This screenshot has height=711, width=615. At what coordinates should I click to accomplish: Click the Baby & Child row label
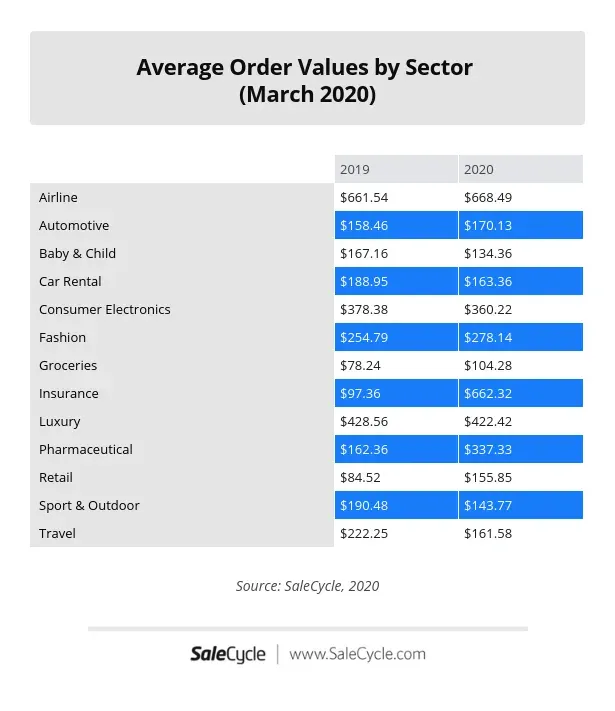coord(78,253)
